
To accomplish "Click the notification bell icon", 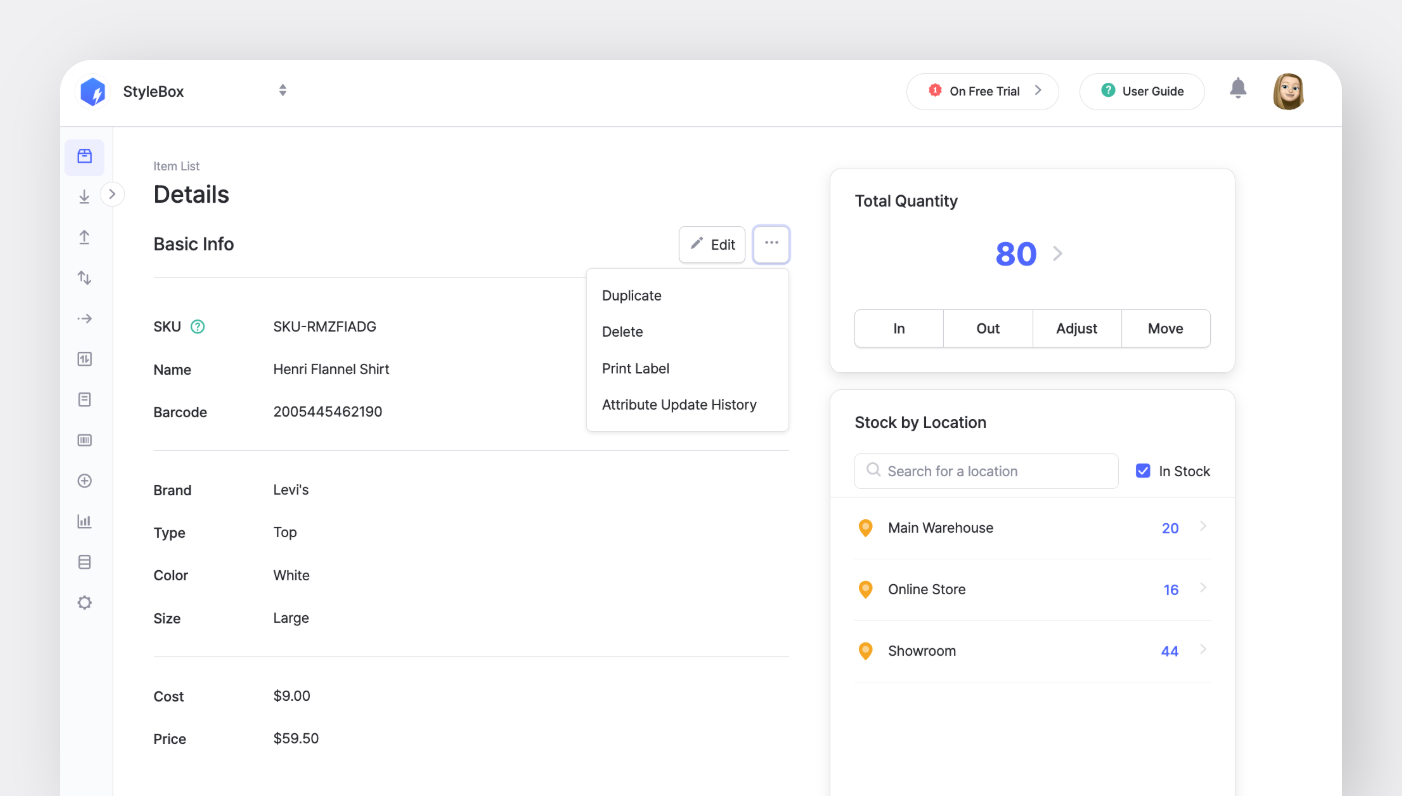I will click(x=1238, y=89).
